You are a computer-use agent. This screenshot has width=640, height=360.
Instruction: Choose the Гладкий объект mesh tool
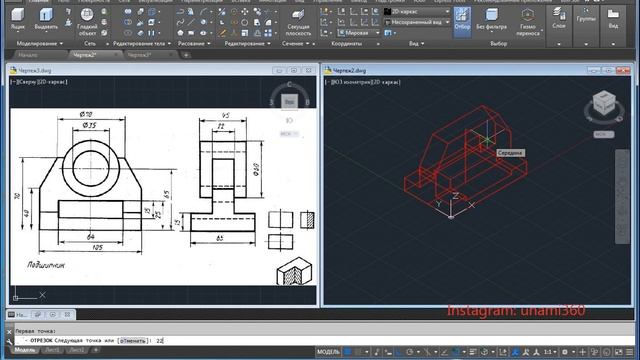(x=87, y=21)
